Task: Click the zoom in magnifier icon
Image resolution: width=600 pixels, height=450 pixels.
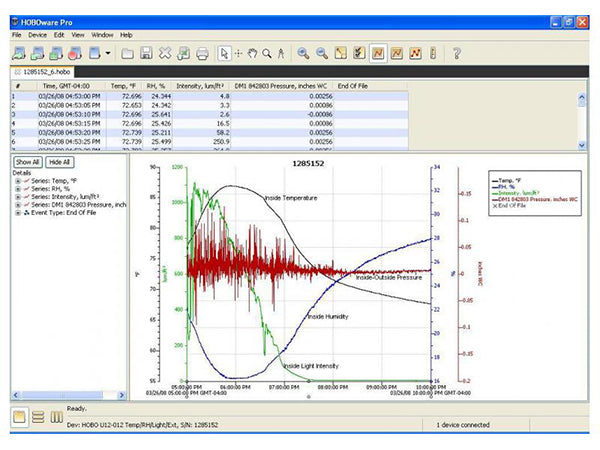Action: pos(302,53)
